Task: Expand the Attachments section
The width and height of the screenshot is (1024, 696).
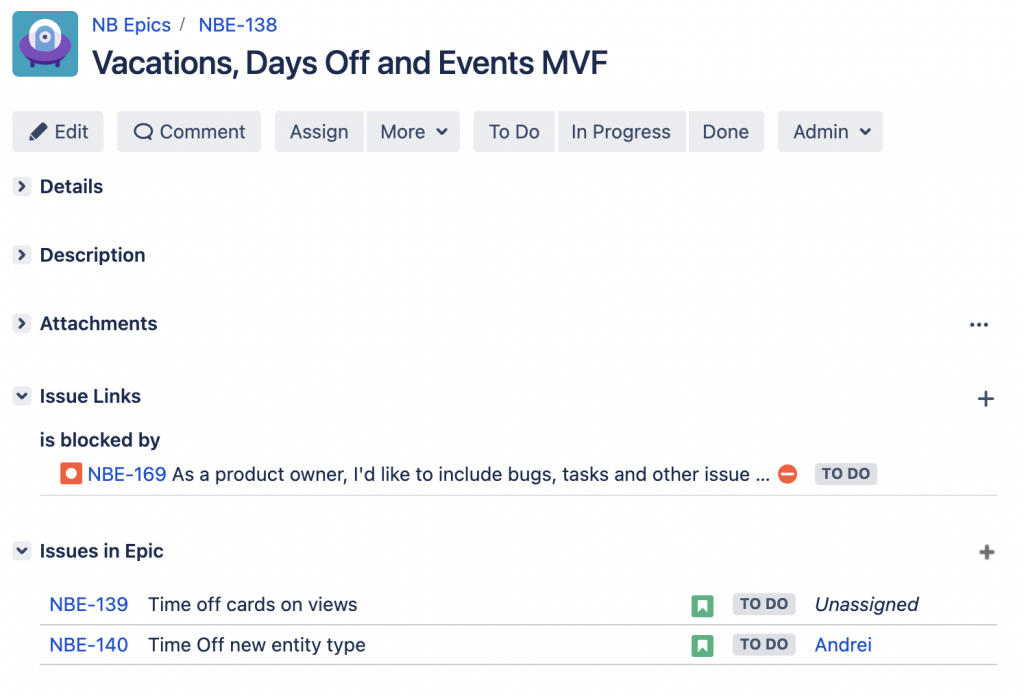Action: pyautogui.click(x=21, y=323)
